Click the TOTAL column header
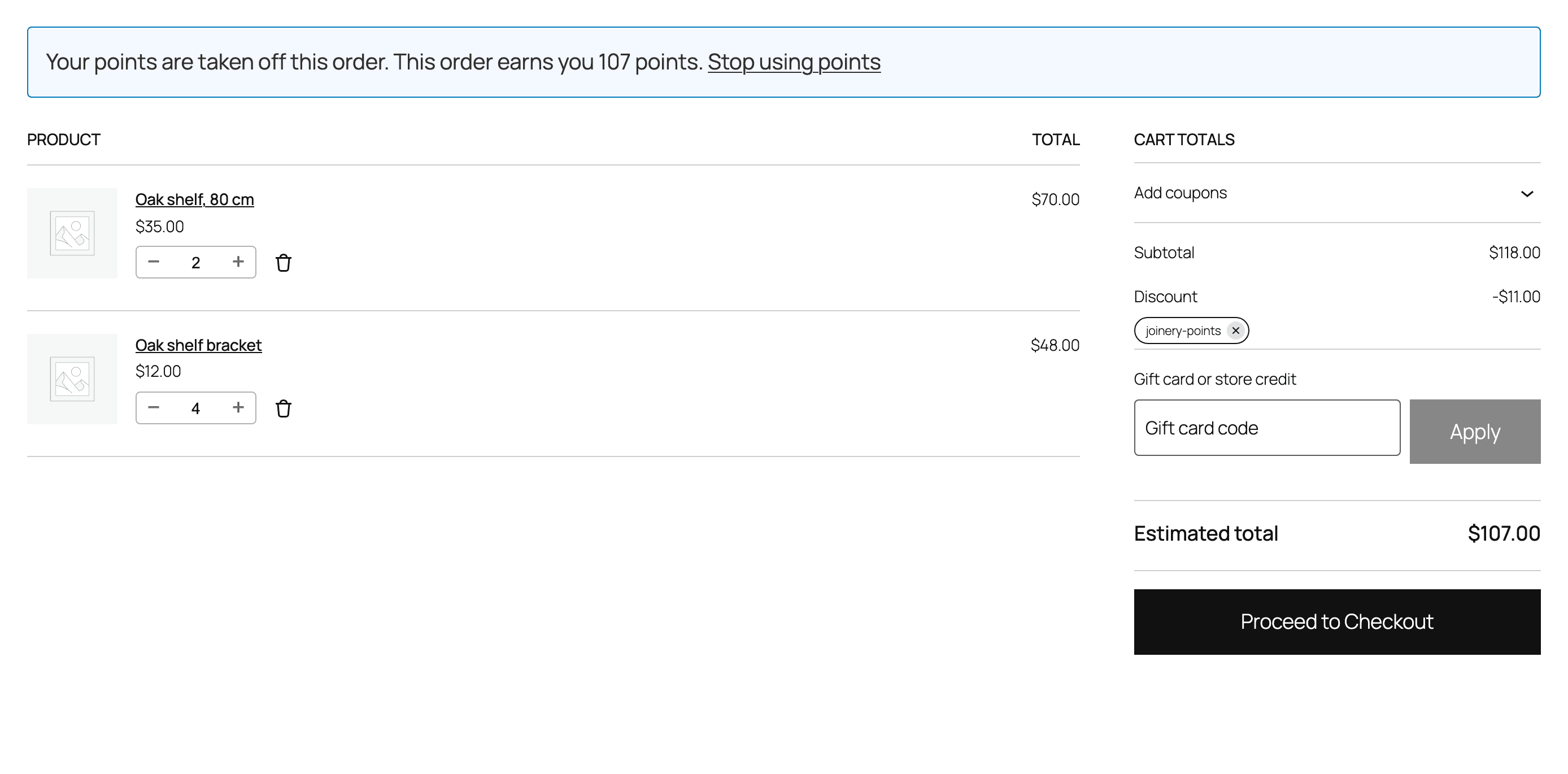The image size is (1568, 774). tap(1056, 140)
